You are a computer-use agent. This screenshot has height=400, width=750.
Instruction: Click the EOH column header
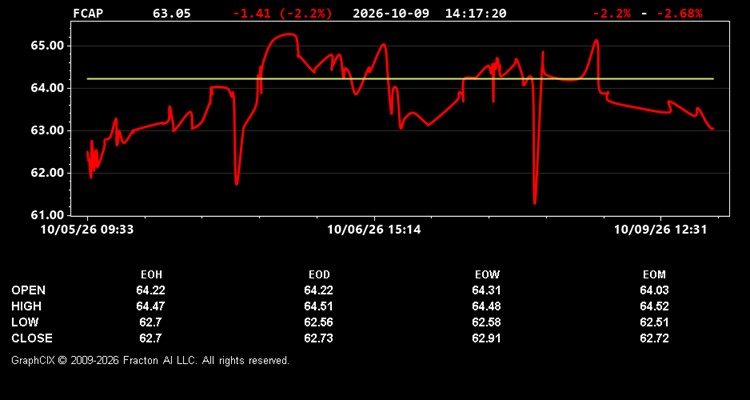(151, 275)
